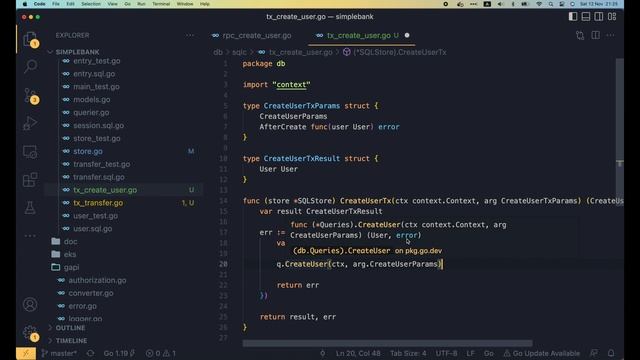The image size is (640, 360).
Task: Open errors and warnings indicator
Action: click(x=161, y=353)
